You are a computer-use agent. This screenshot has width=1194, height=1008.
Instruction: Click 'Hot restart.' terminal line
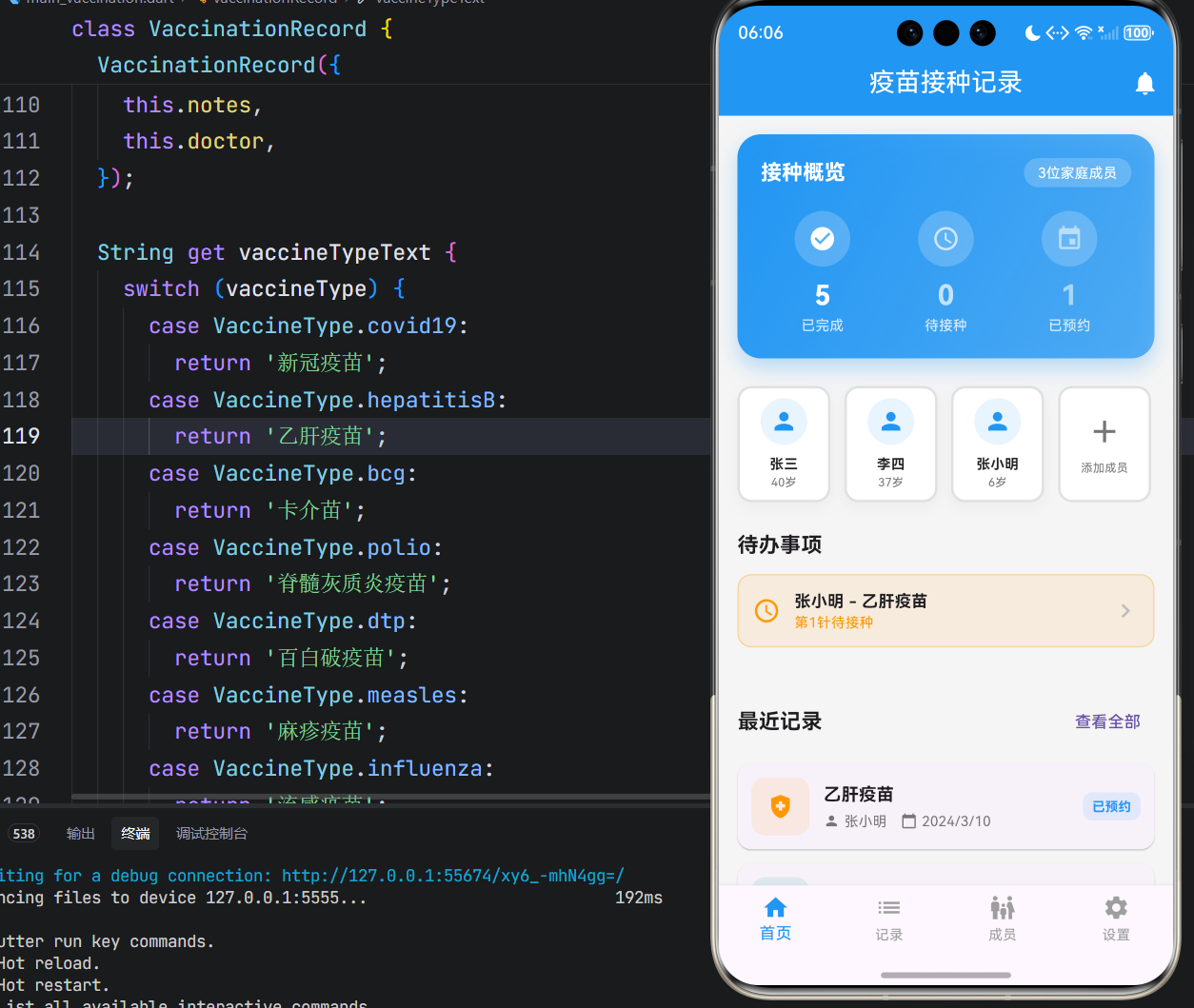tap(54, 985)
